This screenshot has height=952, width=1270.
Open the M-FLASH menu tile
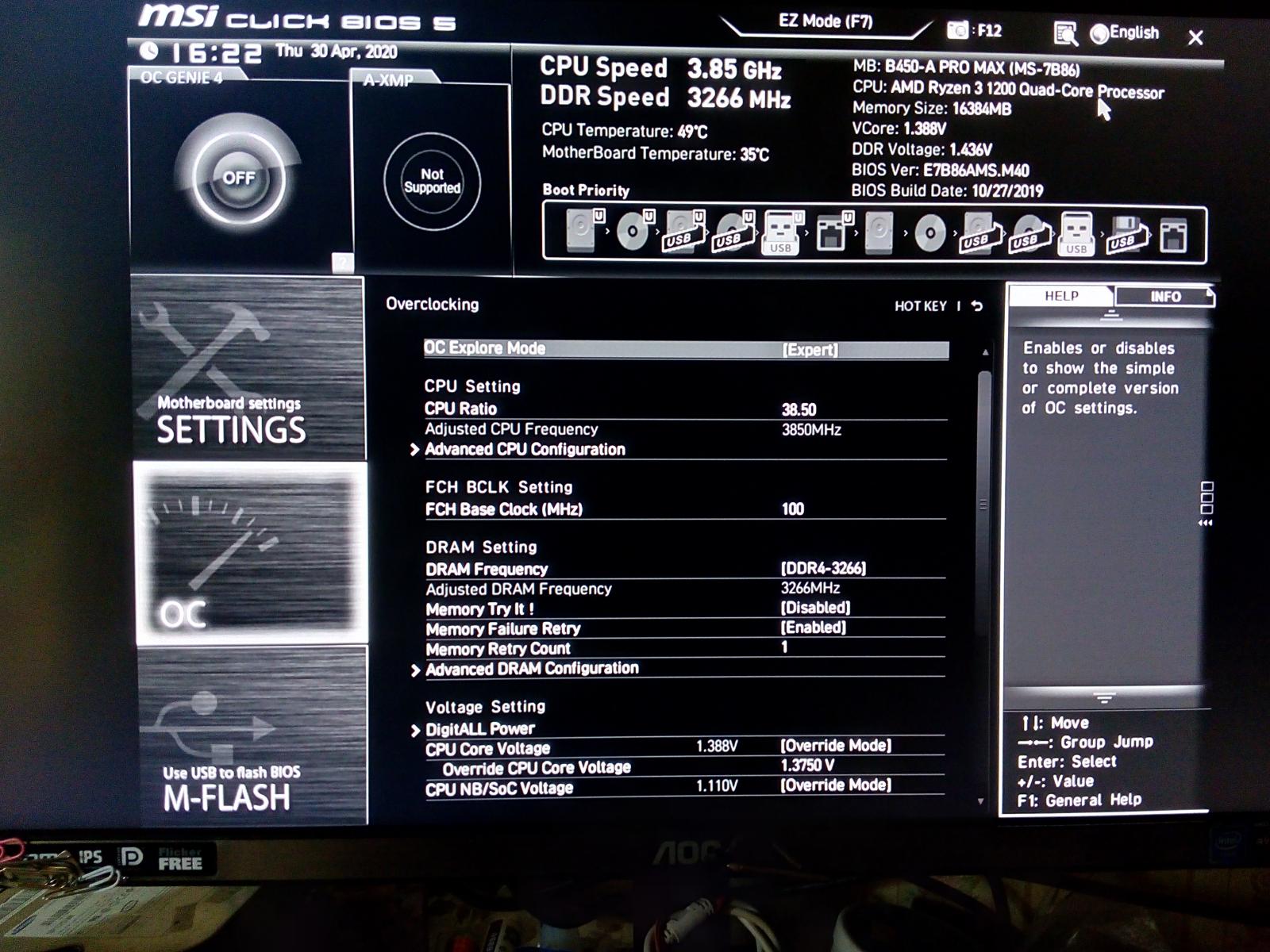(252, 735)
